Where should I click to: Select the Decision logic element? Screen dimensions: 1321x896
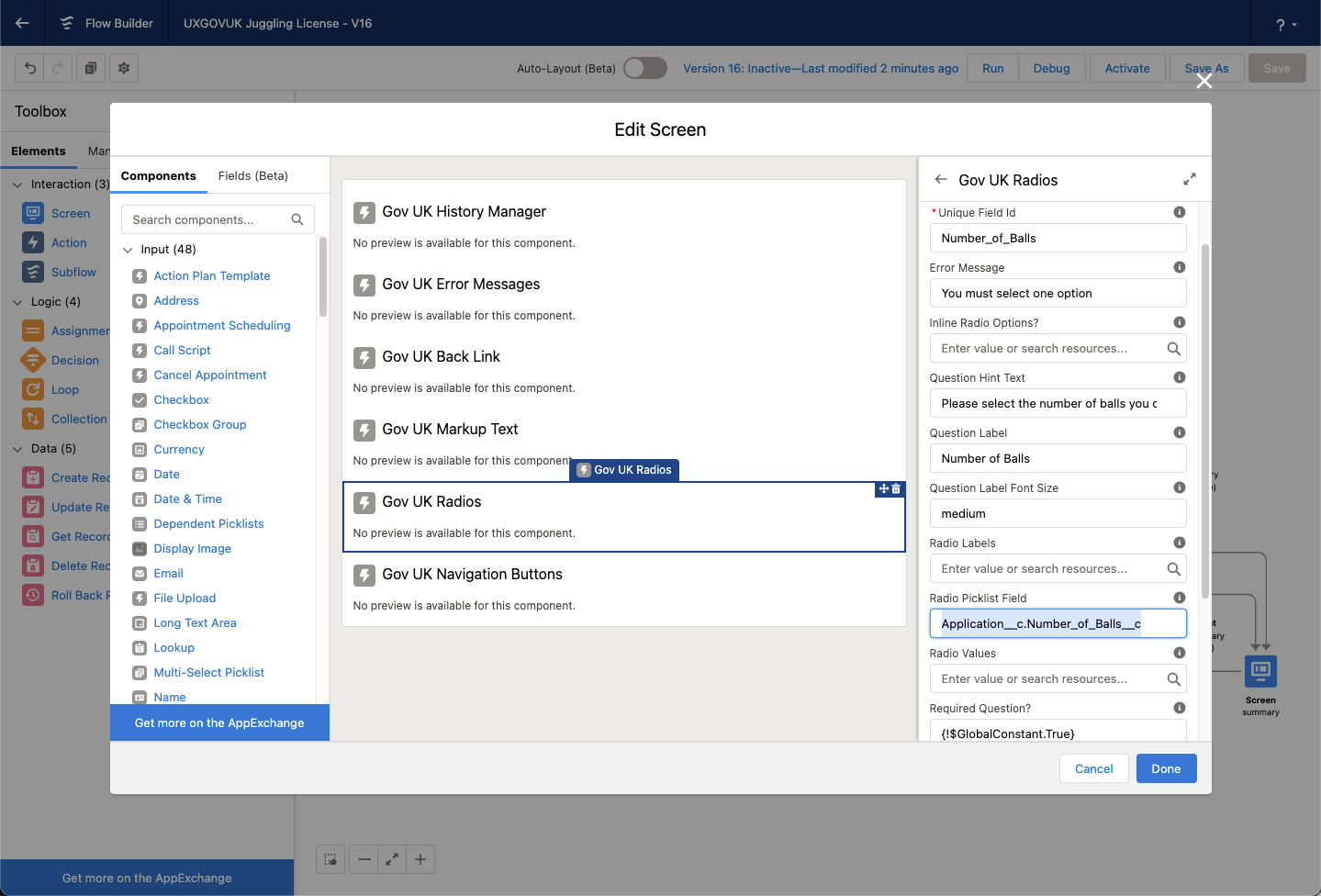click(77, 360)
